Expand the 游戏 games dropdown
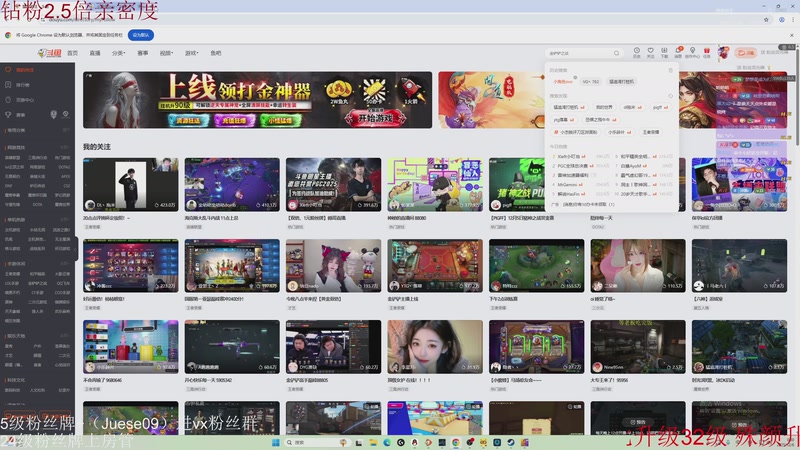The width and height of the screenshot is (800, 450). tap(191, 53)
